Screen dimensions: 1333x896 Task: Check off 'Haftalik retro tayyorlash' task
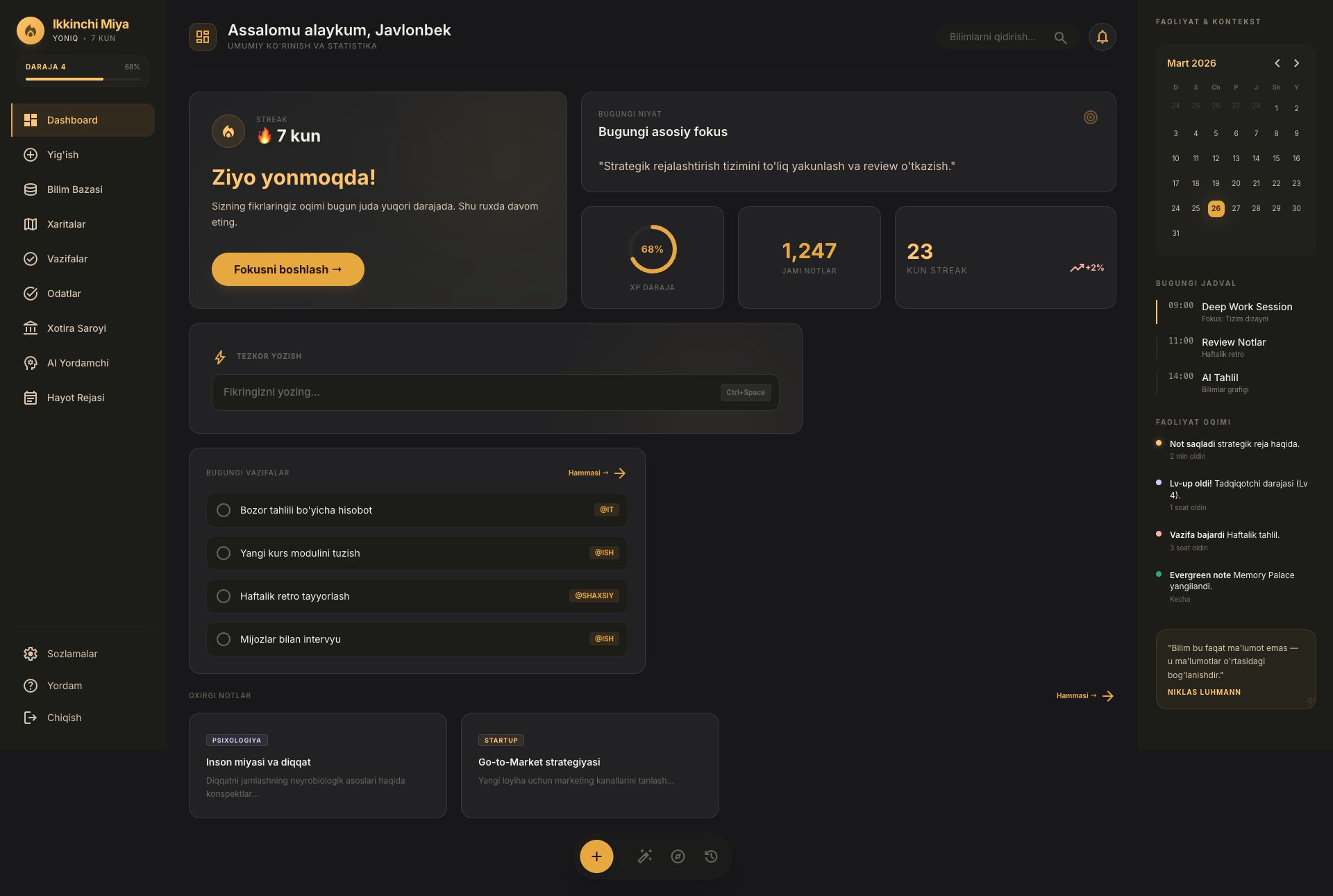coord(224,595)
